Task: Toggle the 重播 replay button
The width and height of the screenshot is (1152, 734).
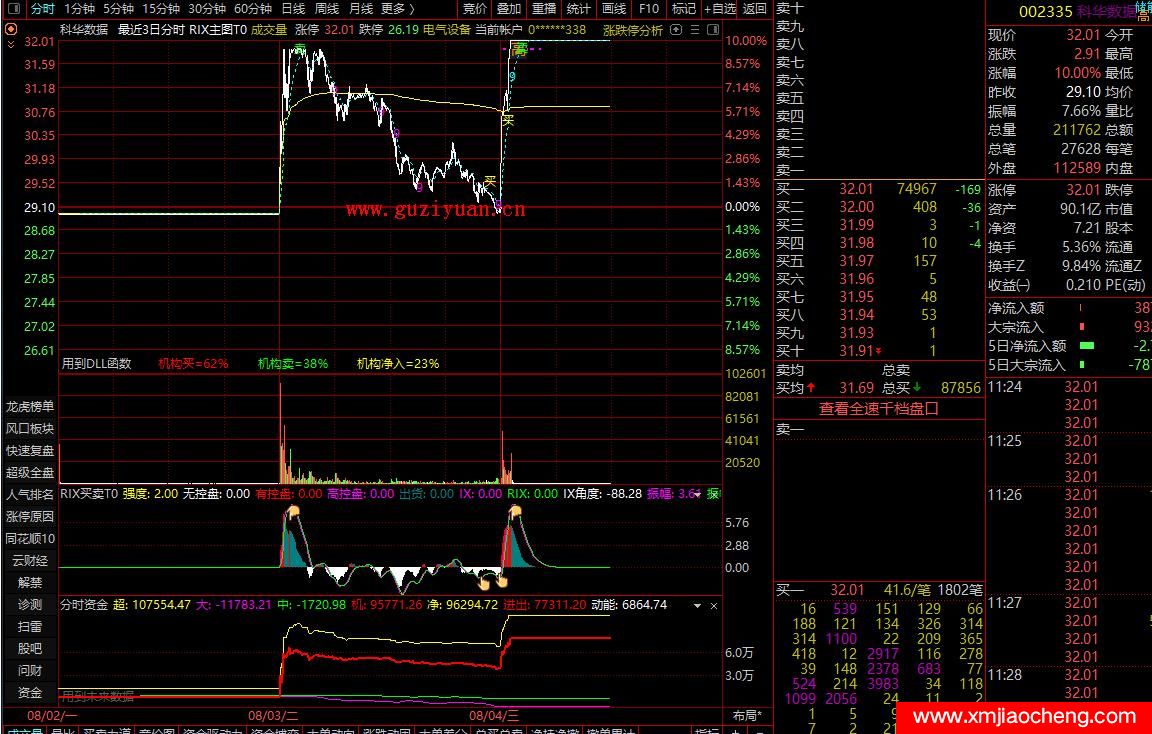Action: pyautogui.click(x=544, y=9)
